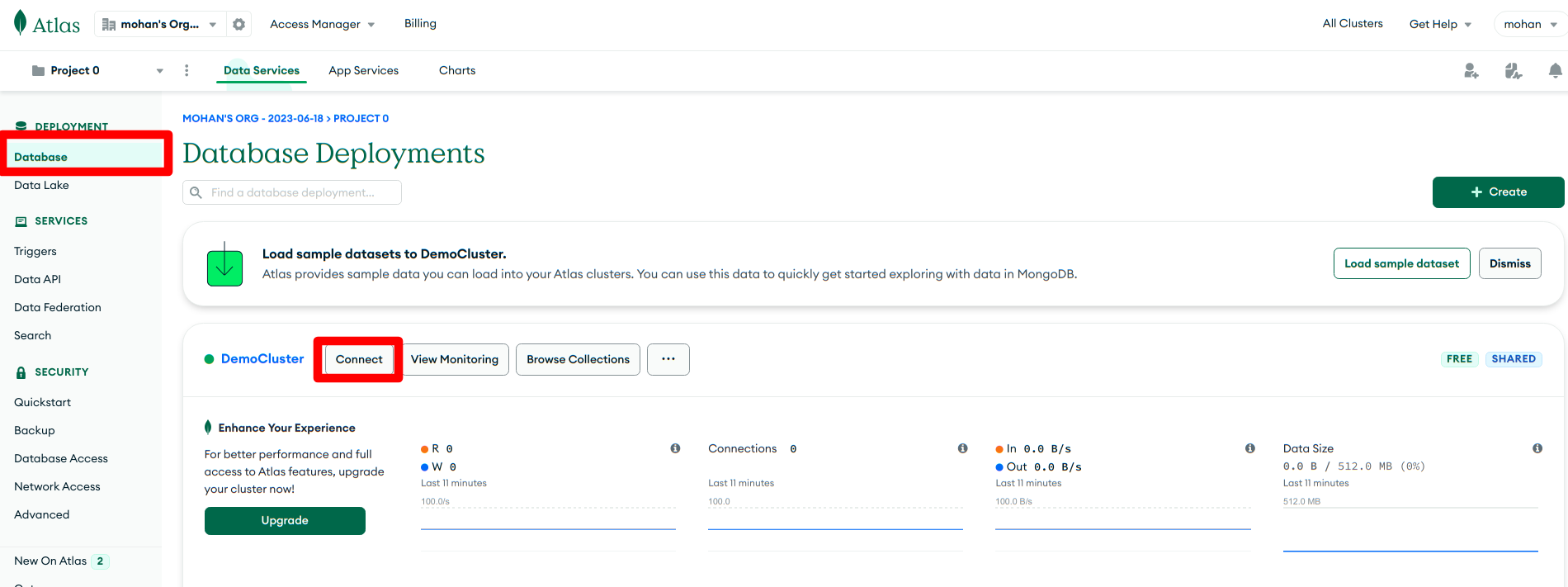Click View Monitoring button
The image size is (1568, 587).
click(455, 359)
